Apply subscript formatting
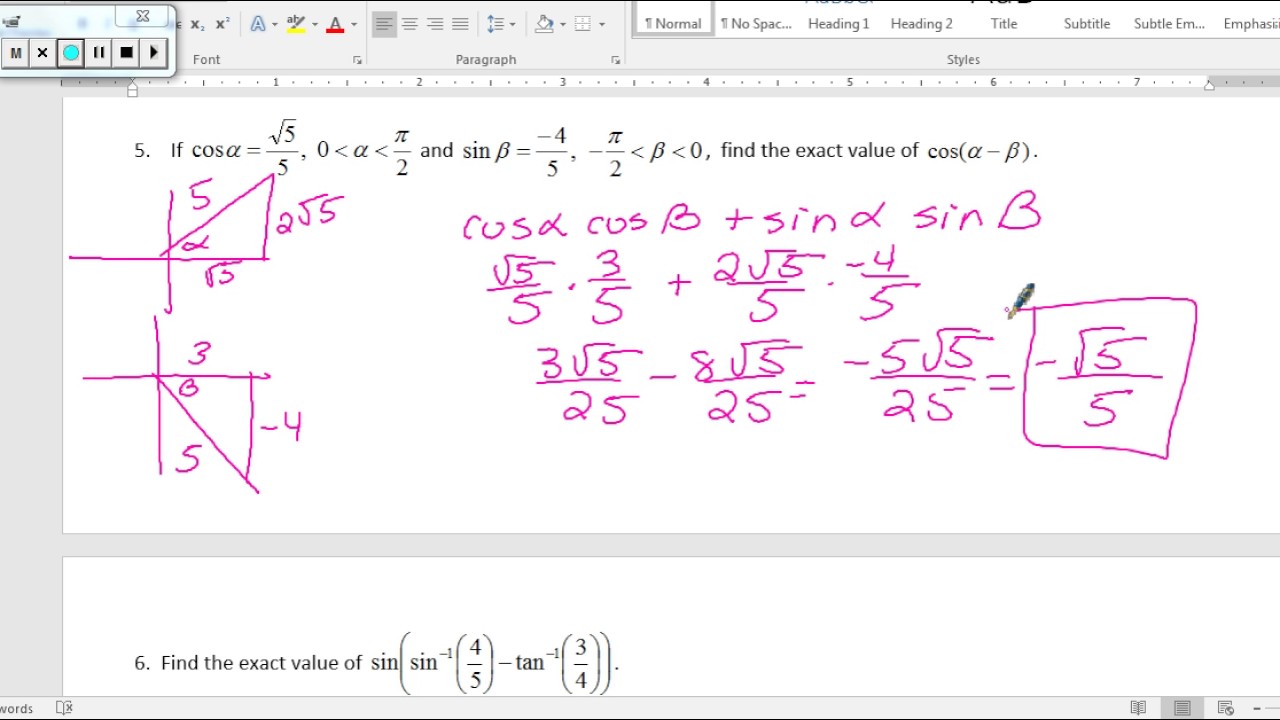1280x720 pixels. point(197,24)
